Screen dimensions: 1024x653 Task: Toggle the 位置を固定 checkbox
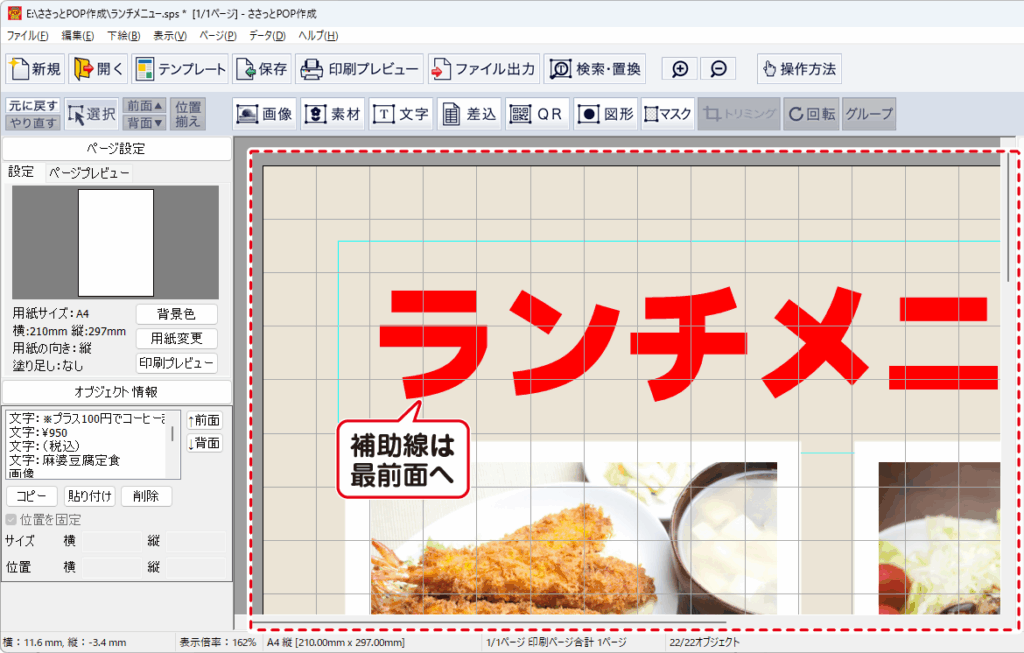coord(12,520)
